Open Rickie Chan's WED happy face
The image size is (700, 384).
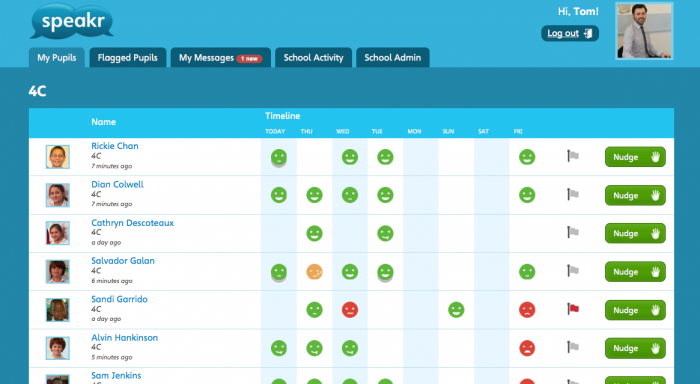tap(350, 157)
